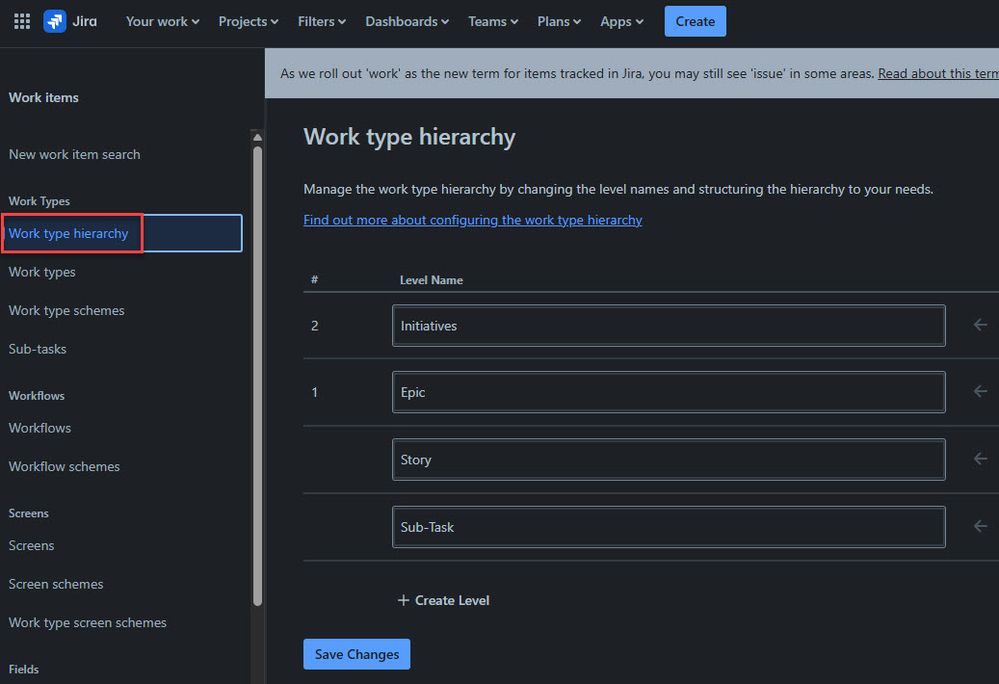This screenshot has height=684, width=999.
Task: Open the app switcher grid icon
Action: [x=22, y=21]
